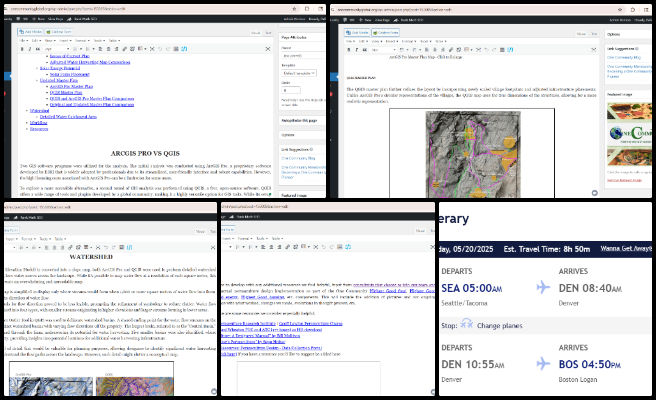This screenshot has height=400, width=656.
Task: Click One Community Blog link in QGIS Master Plan sidebar
Action: tap(624, 57)
